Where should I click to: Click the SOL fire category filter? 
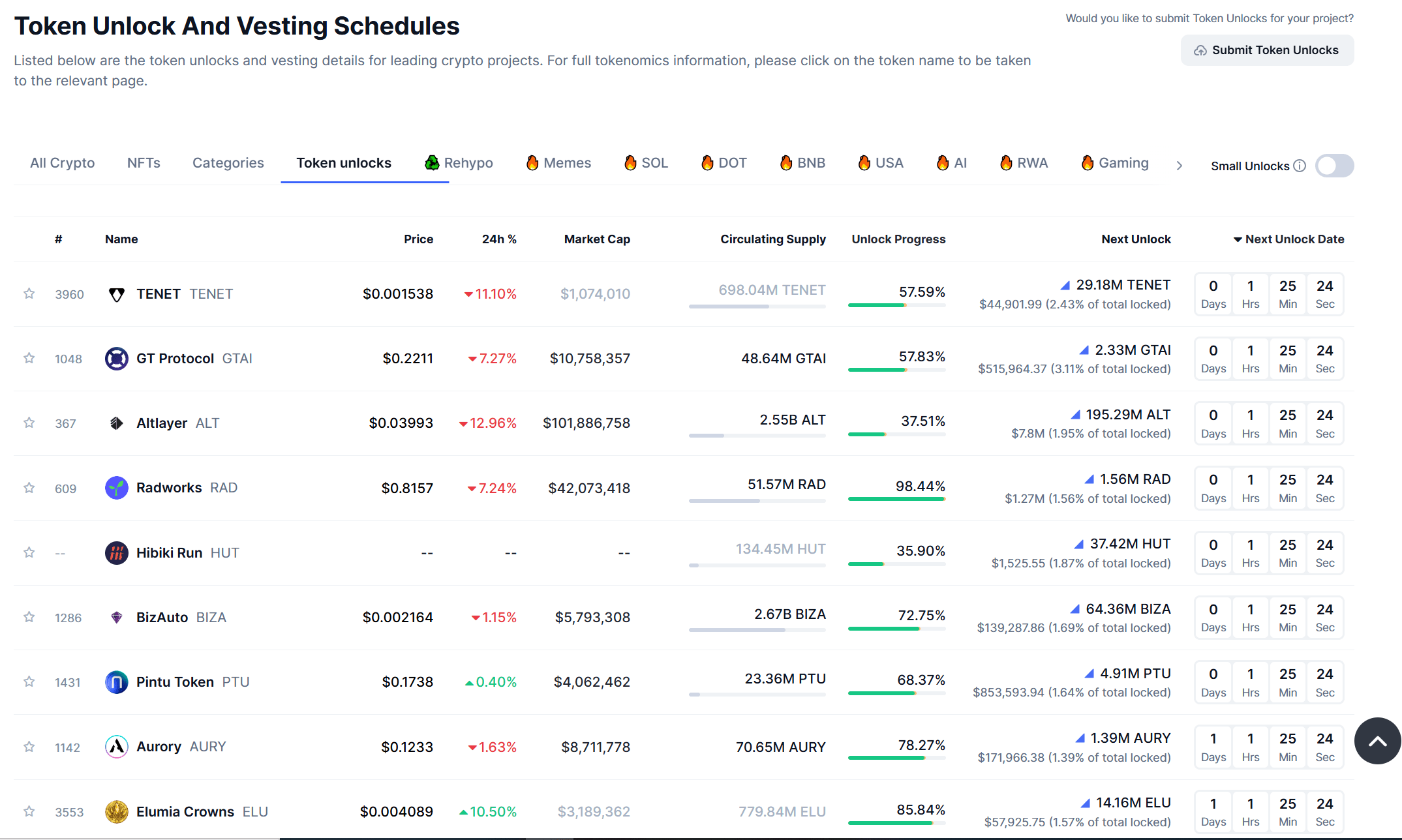(x=648, y=162)
